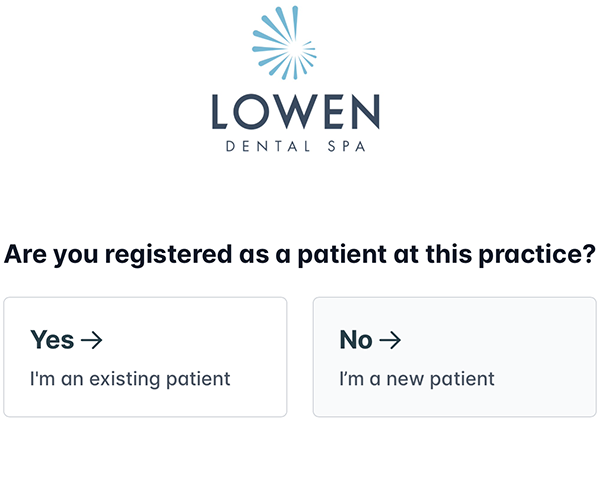Click the arrow next to Yes

(x=91, y=340)
